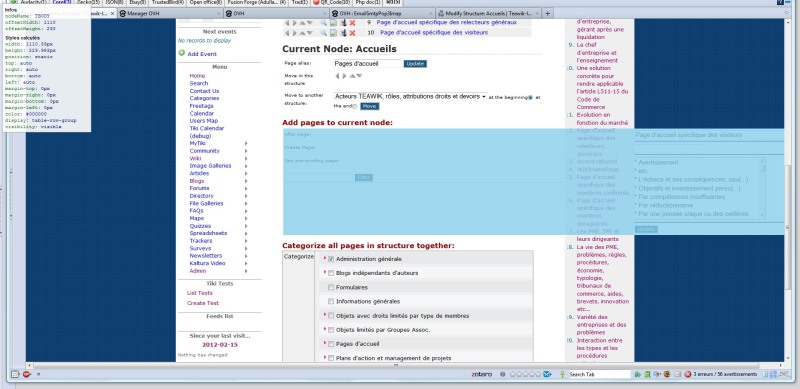The image size is (800, 389).
Task: Click the green Add Event plus icon
Action: pos(181,53)
